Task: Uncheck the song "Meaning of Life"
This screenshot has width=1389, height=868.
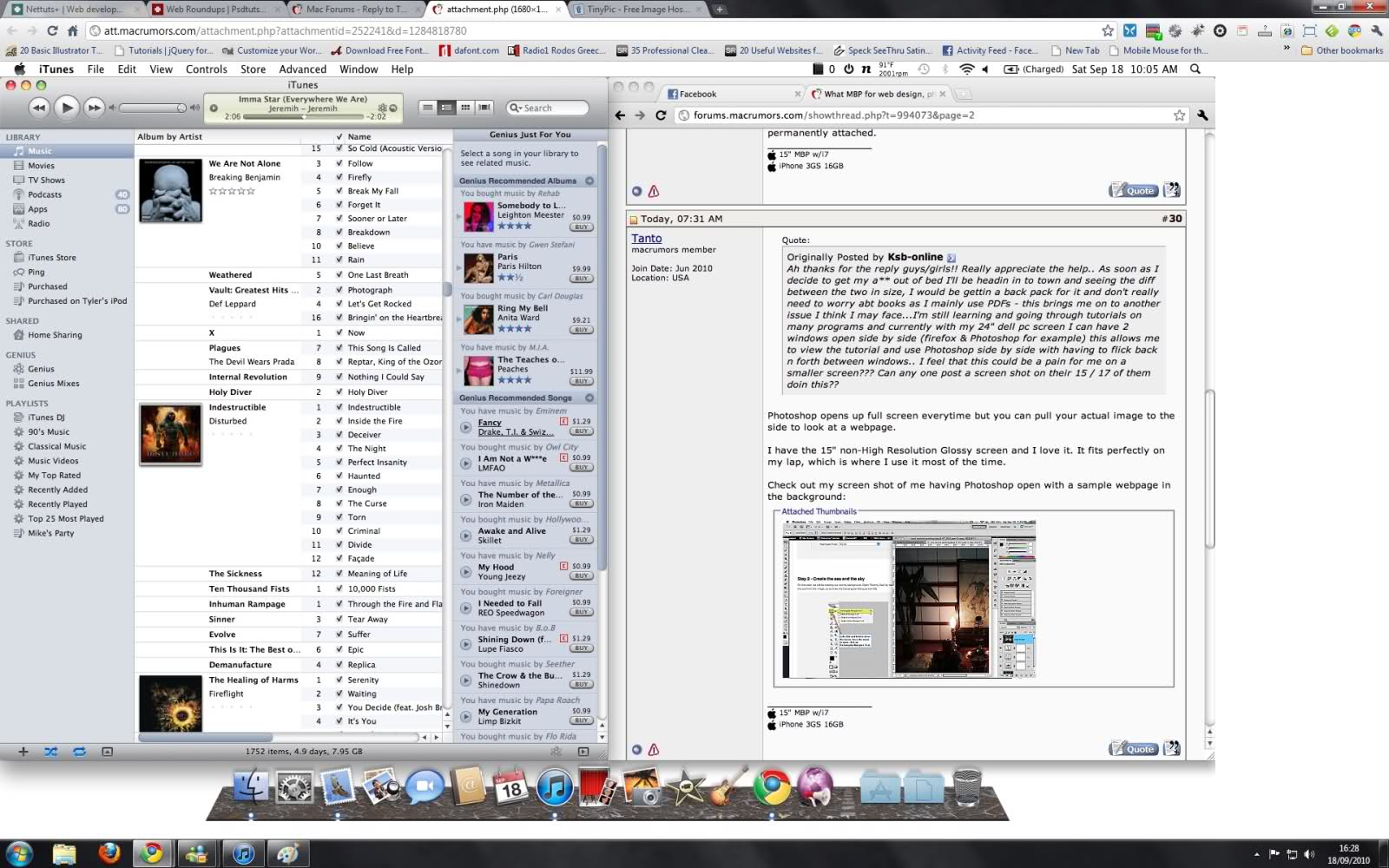Action: tap(339, 574)
